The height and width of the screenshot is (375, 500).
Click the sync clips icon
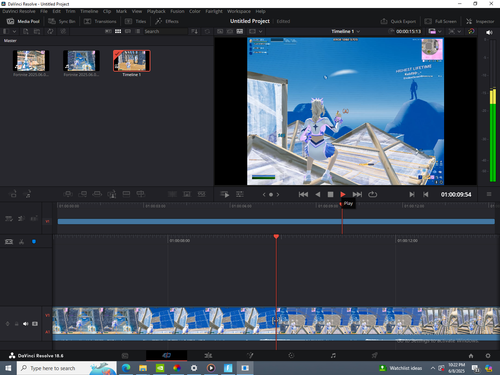point(50,31)
